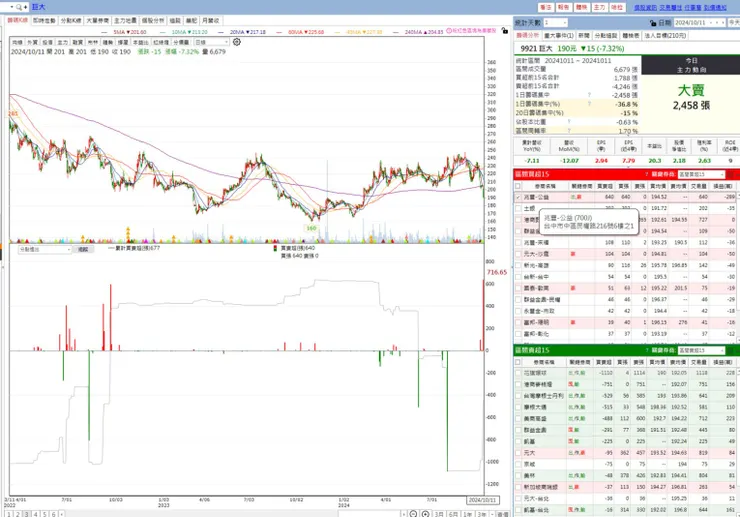The image size is (740, 517).
Task: Toggle 融資 overlay on the chart toolbar
Action: point(78,42)
